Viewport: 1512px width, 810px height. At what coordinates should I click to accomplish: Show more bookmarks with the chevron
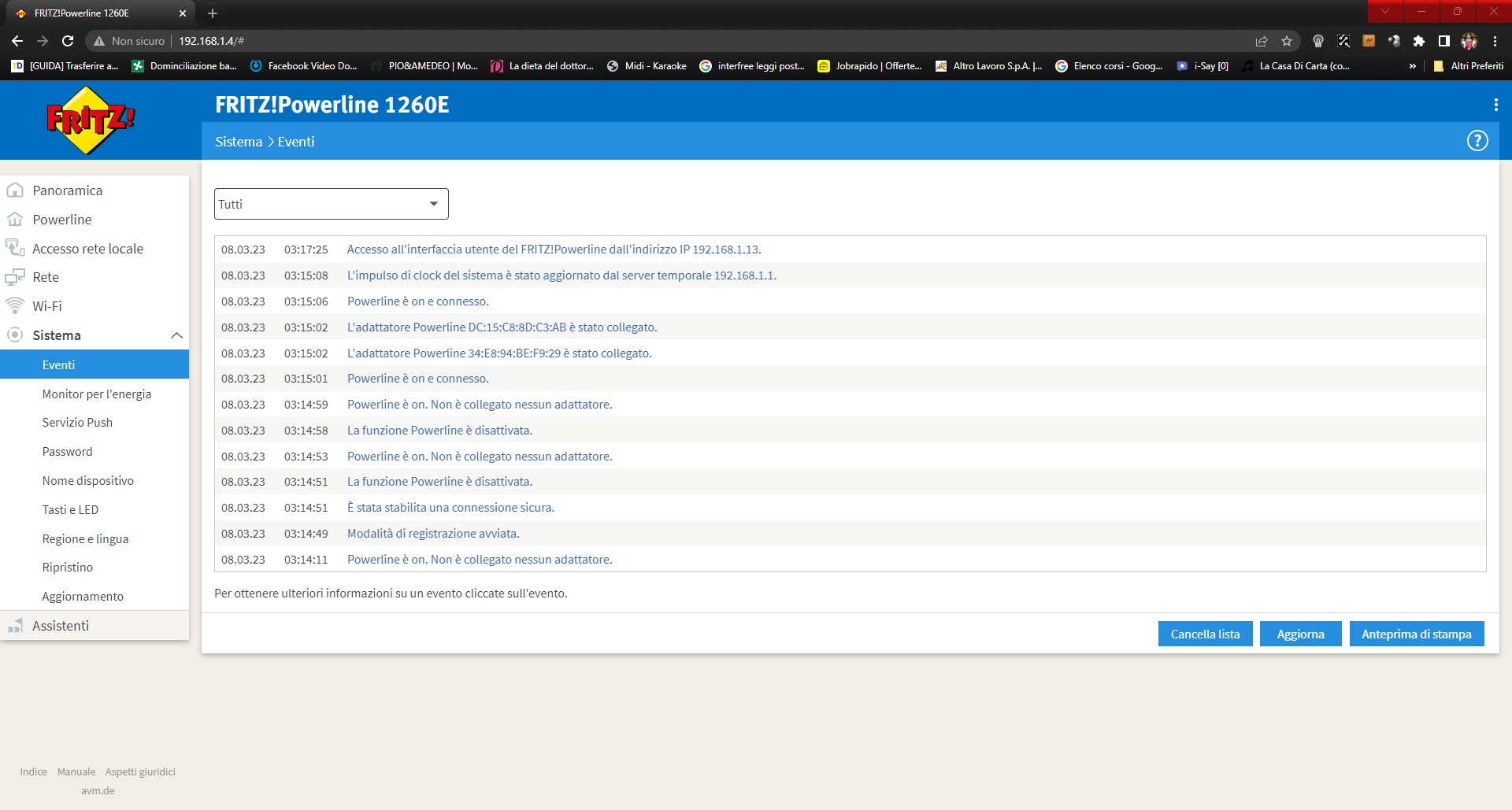pyautogui.click(x=1412, y=66)
